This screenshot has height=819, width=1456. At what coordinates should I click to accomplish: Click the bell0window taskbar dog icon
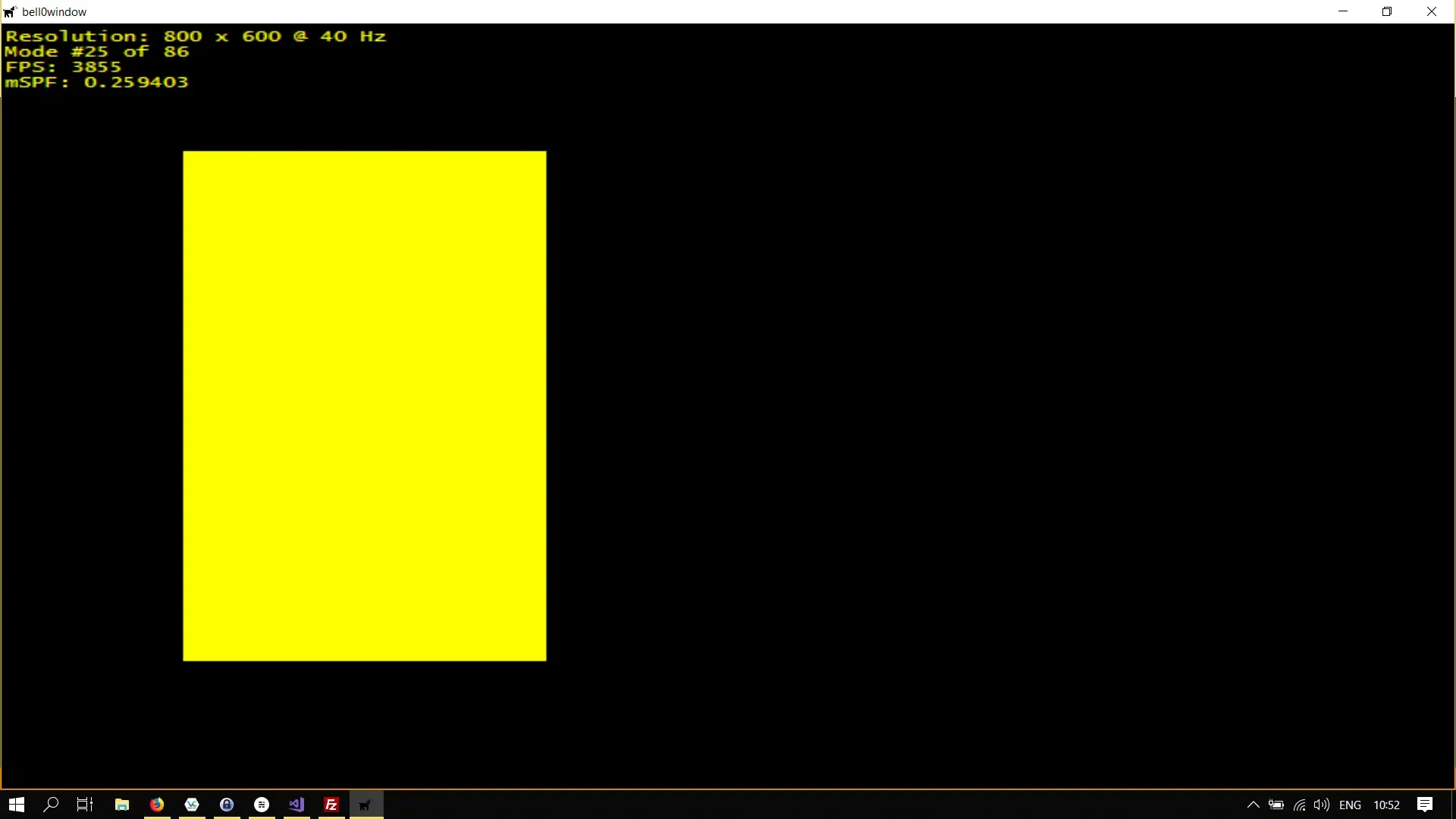(x=366, y=805)
